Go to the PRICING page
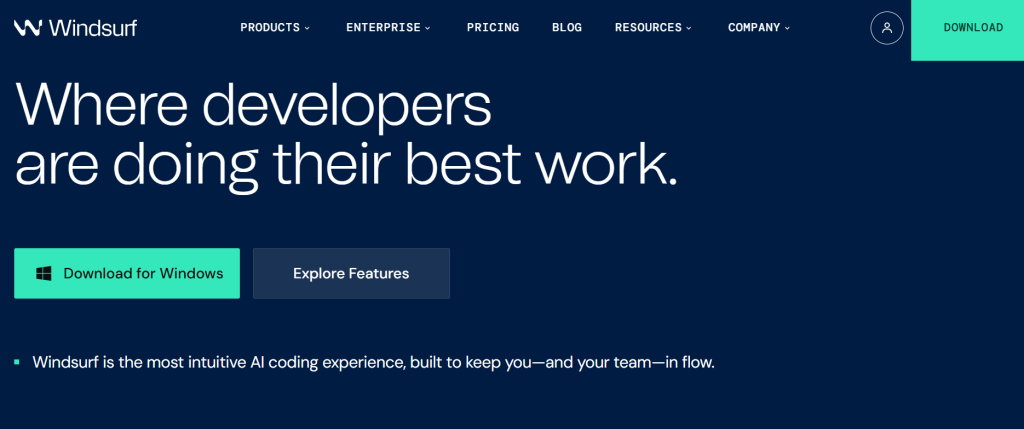Image resolution: width=1024 pixels, height=429 pixels. [x=493, y=28]
